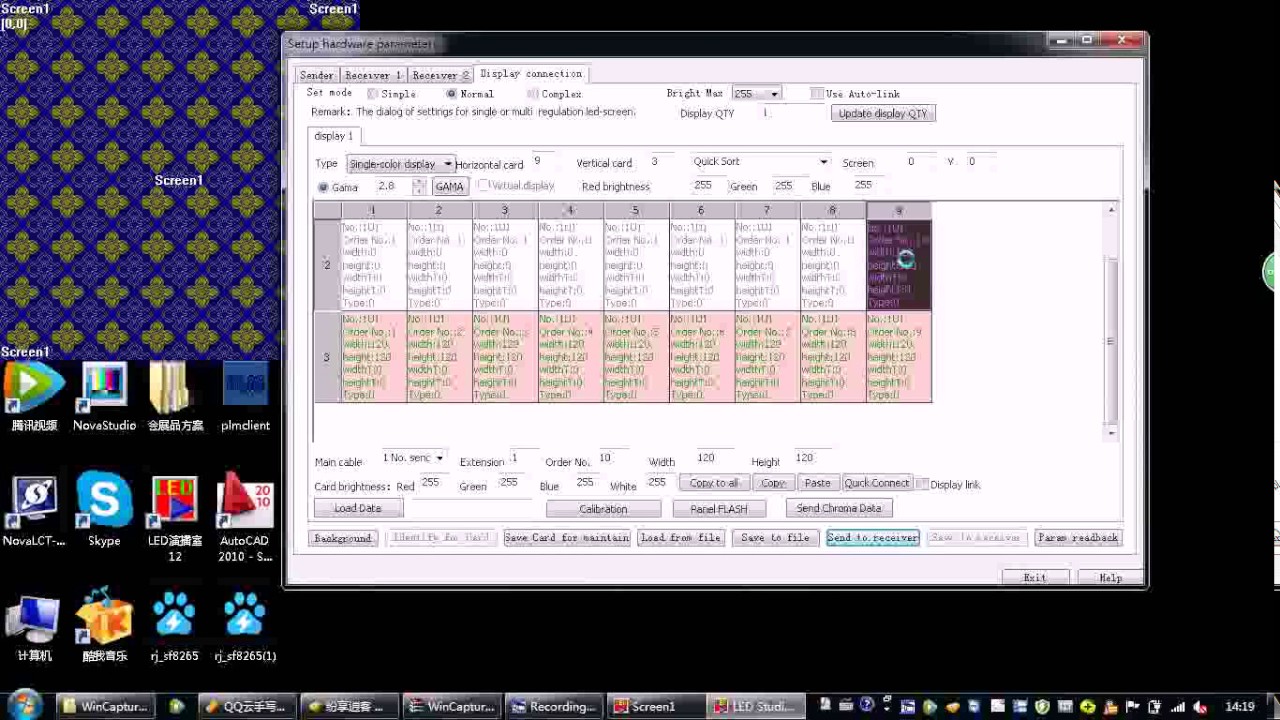Open the rj_sf8265(1) desktop icon
Screen dimensions: 1280x720
(245, 628)
